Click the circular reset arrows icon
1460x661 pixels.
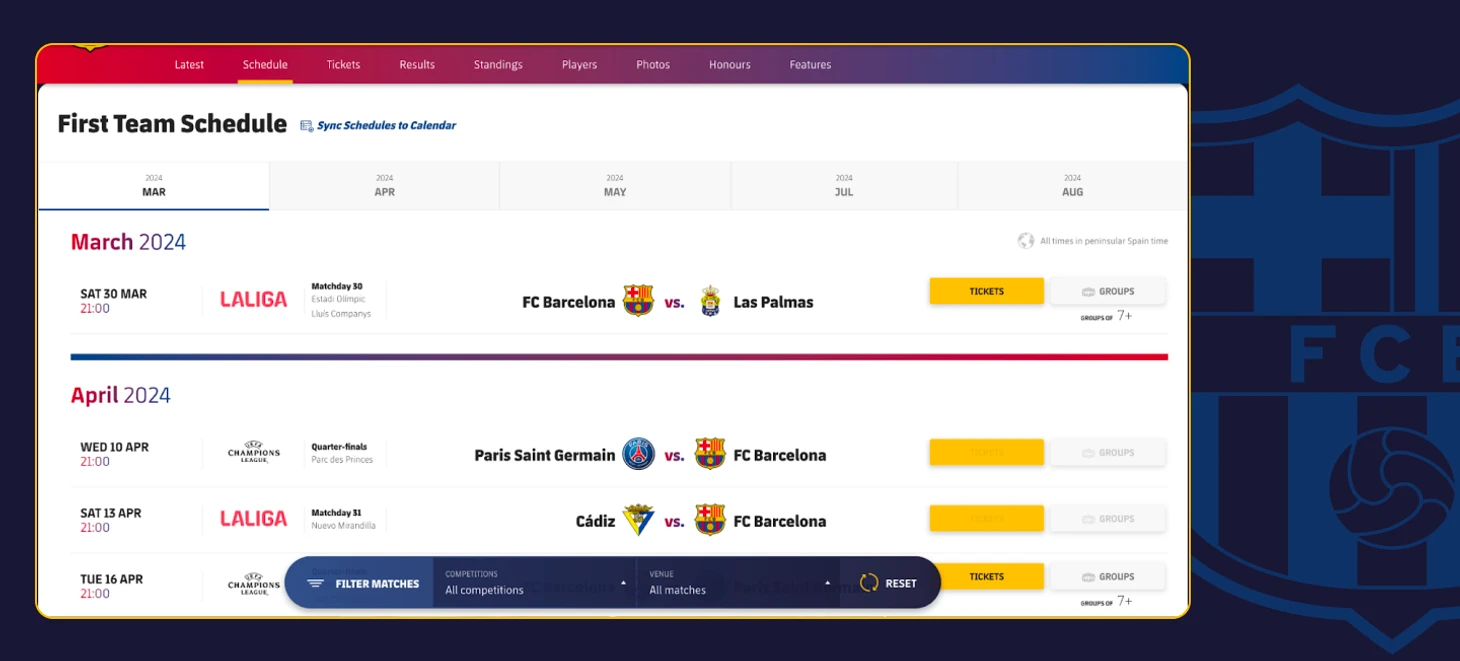[869, 583]
